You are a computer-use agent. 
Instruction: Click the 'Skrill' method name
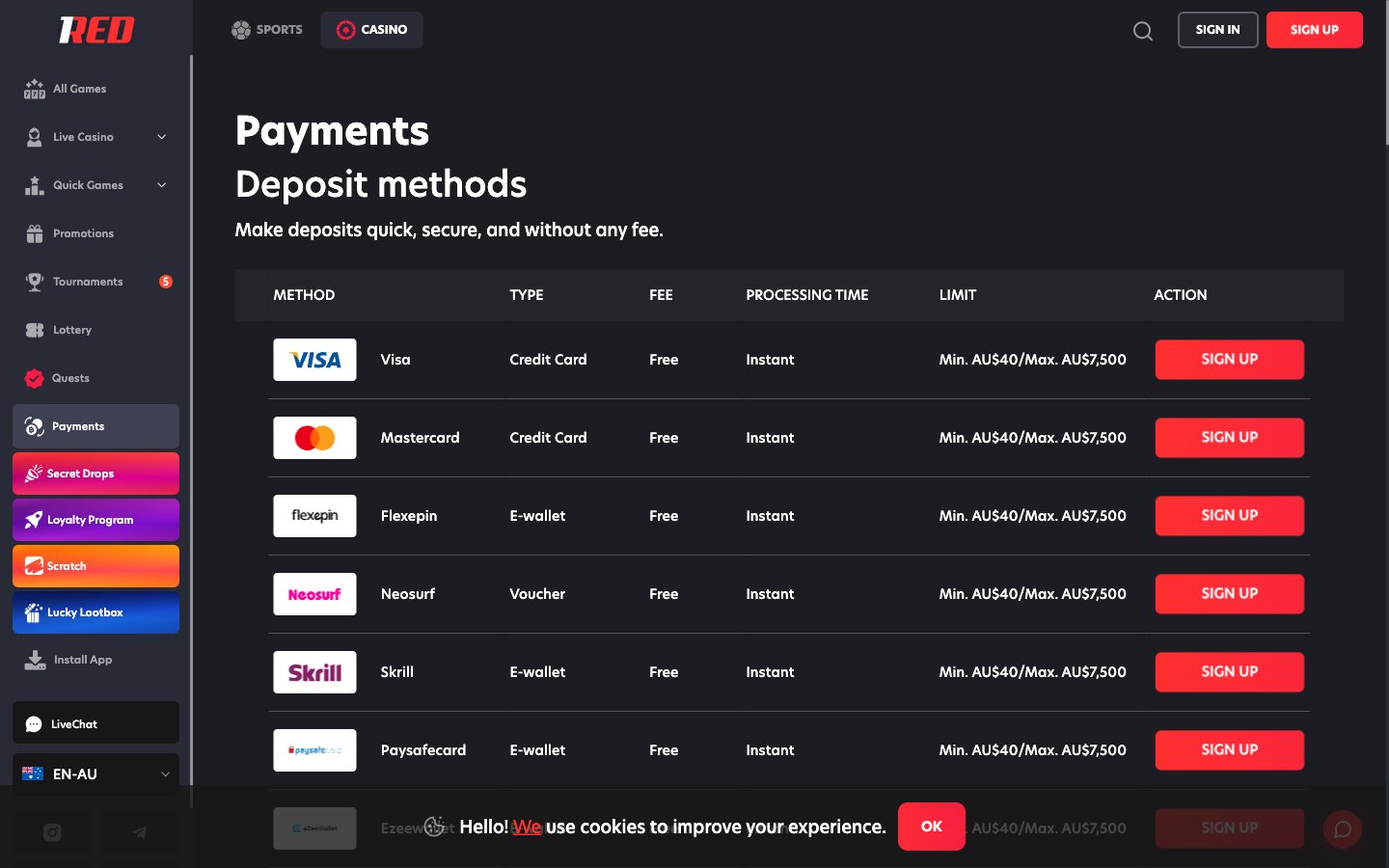[397, 672]
